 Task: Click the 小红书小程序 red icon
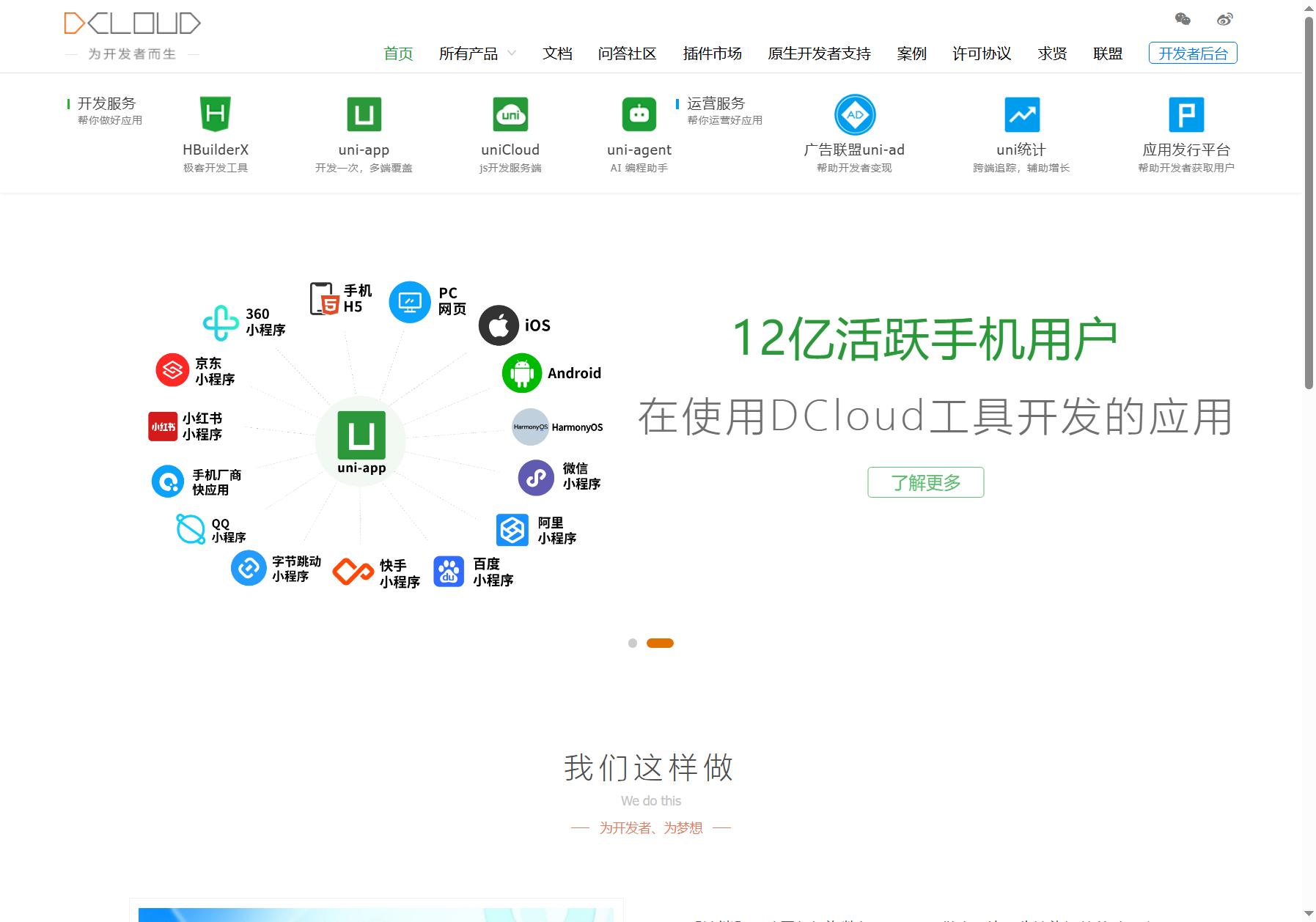point(163,426)
